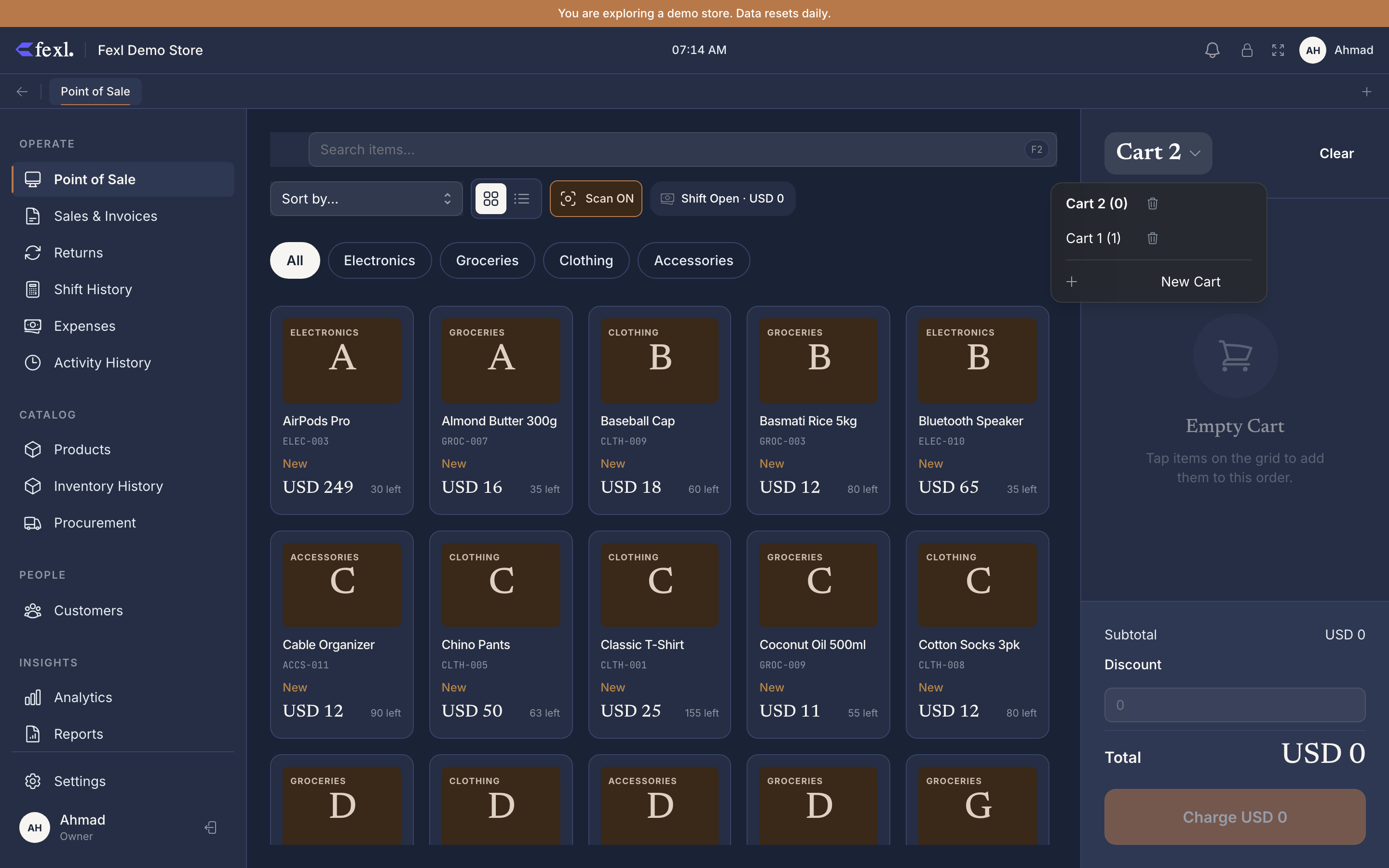The image size is (1389, 868).
Task: Add Basmati Rice 5kg to cart
Action: (x=818, y=410)
